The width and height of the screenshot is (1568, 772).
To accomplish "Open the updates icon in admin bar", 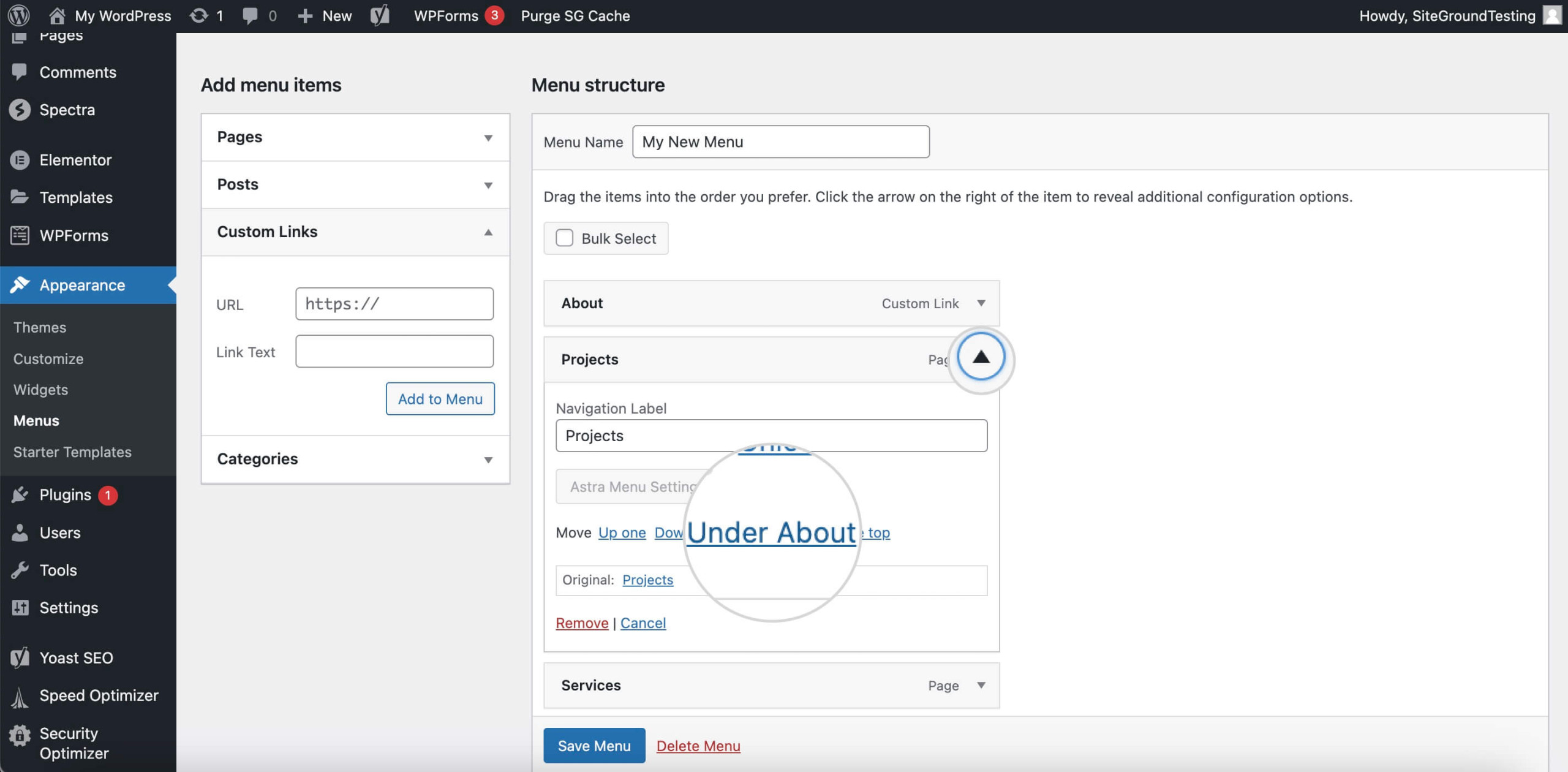I will pos(198,15).
